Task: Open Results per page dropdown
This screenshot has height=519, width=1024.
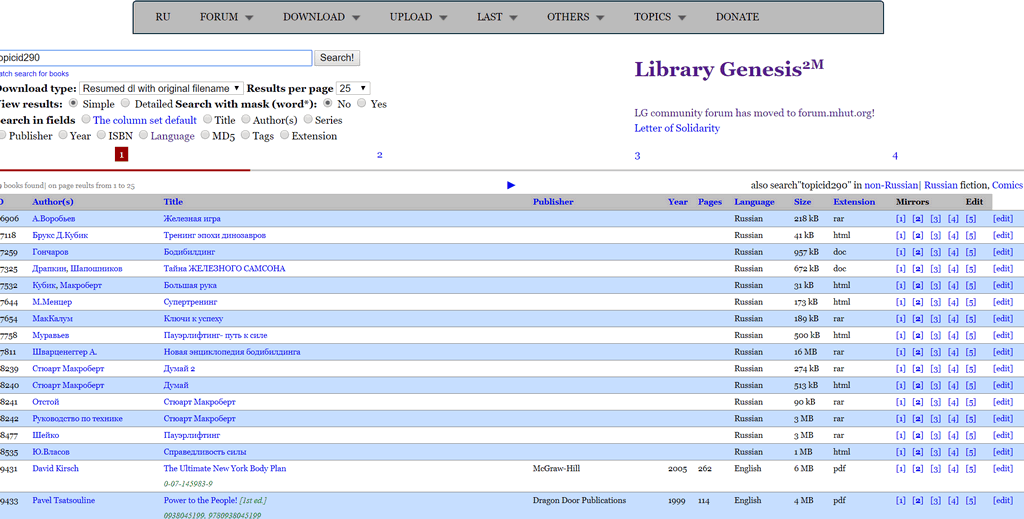Action: [353, 88]
